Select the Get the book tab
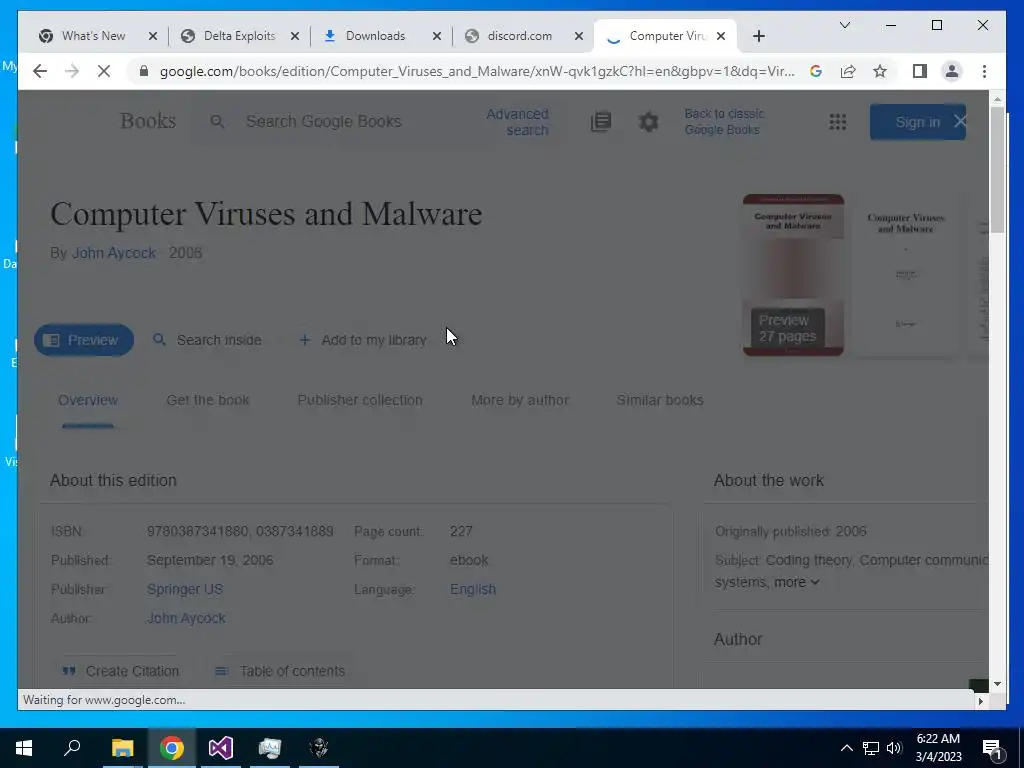This screenshot has height=768, width=1024. click(208, 400)
